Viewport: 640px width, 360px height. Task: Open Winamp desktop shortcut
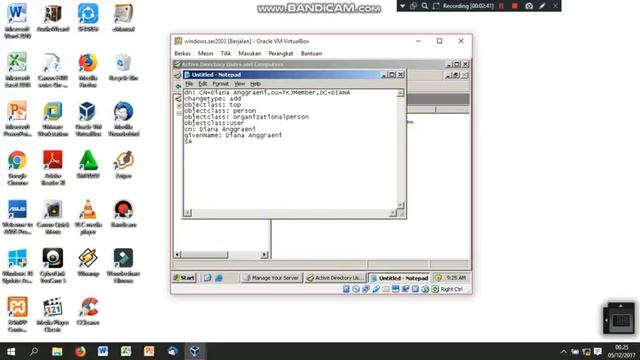coord(88,262)
